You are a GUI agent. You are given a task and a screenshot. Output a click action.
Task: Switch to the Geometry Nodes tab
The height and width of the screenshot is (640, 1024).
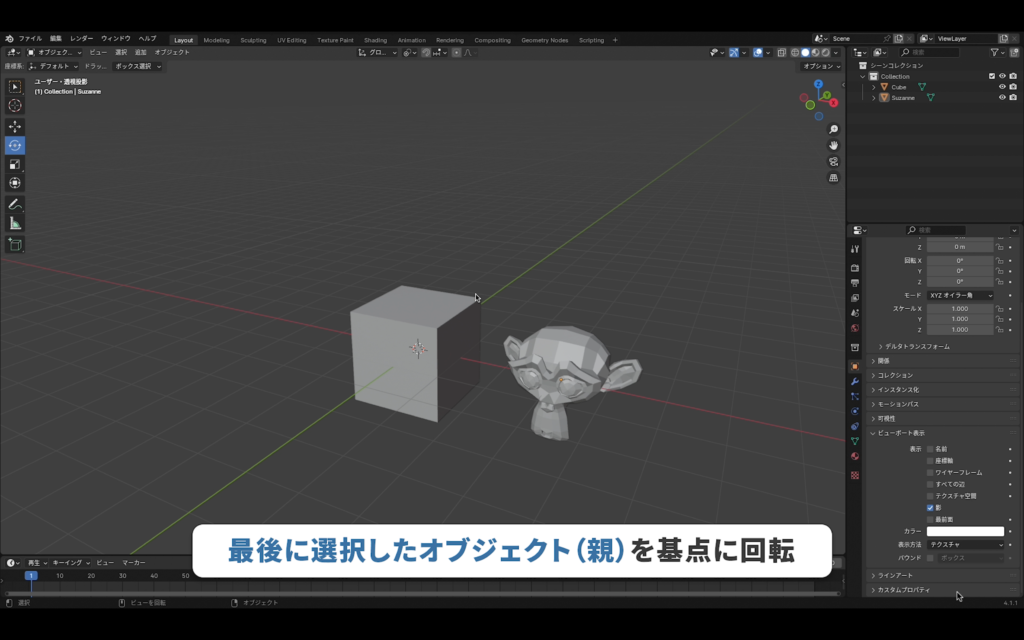point(545,40)
